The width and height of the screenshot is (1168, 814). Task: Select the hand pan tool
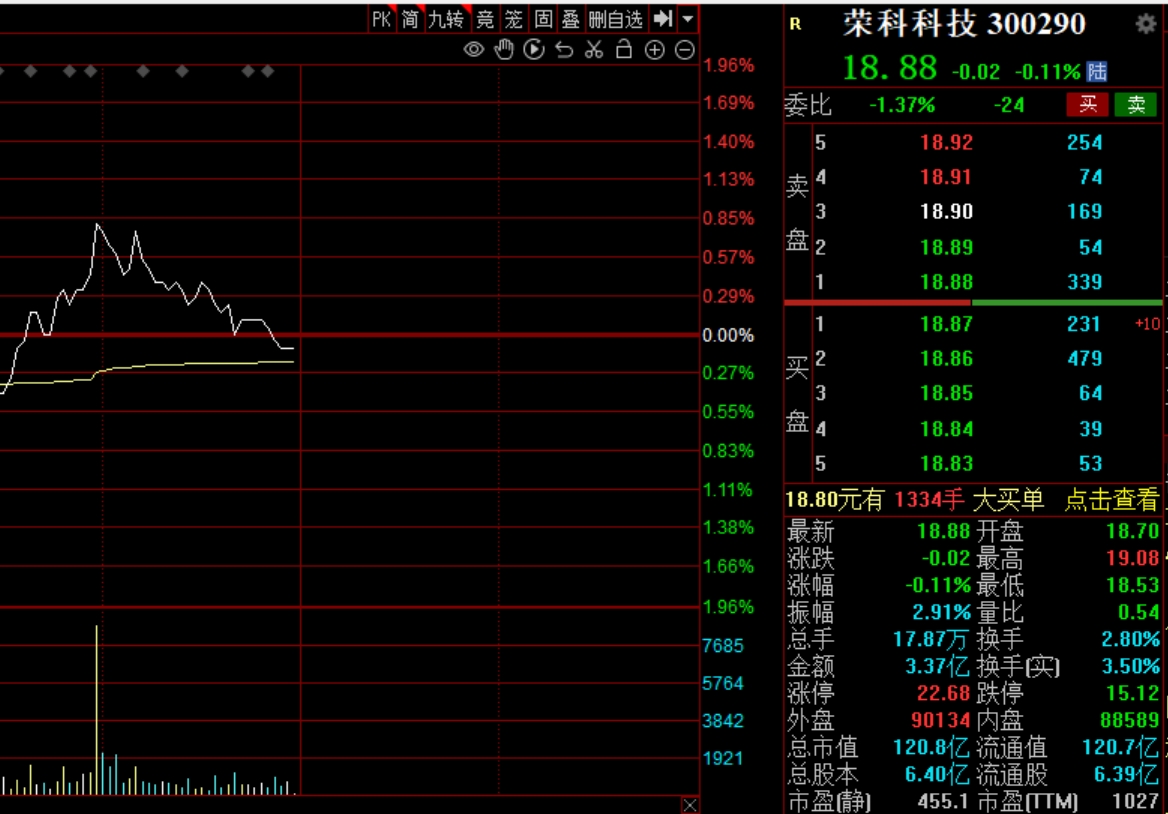point(504,50)
